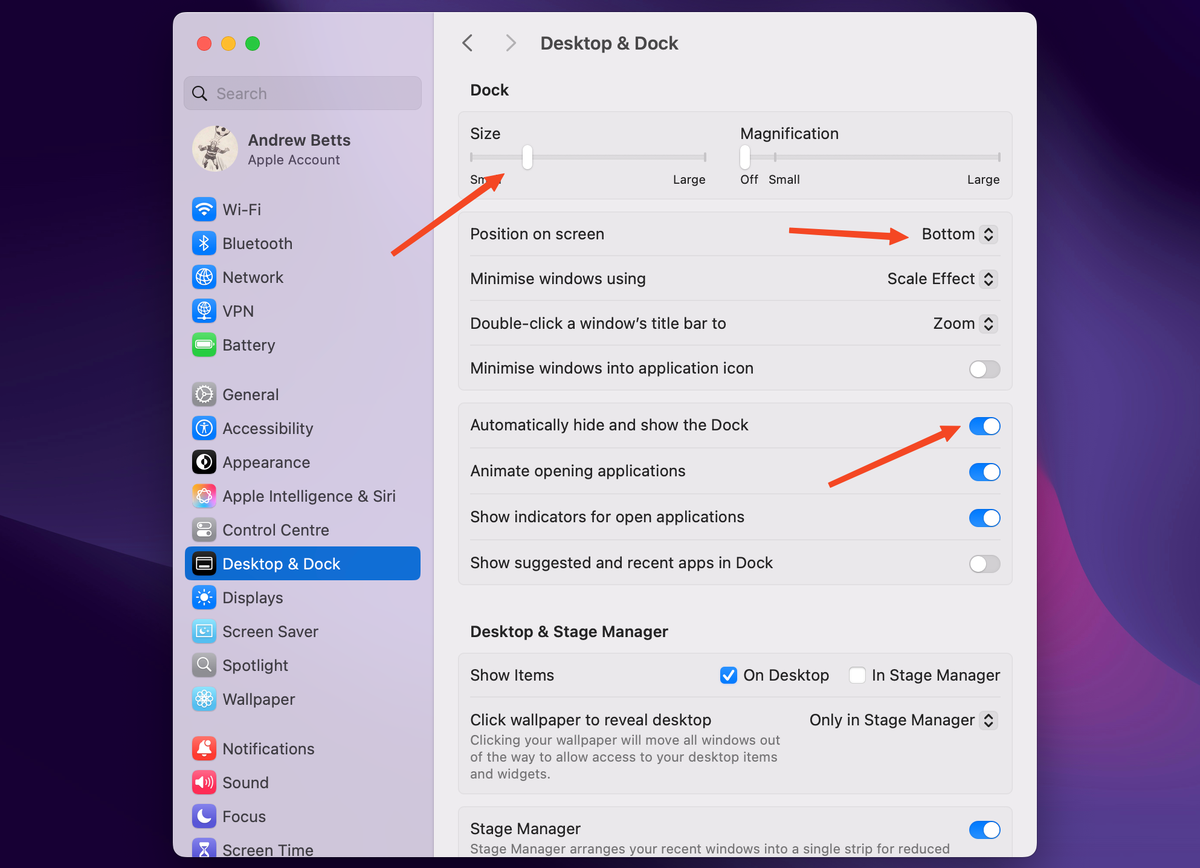The image size is (1200, 868).
Task: Click the Search field in the sidebar
Action: [302, 93]
